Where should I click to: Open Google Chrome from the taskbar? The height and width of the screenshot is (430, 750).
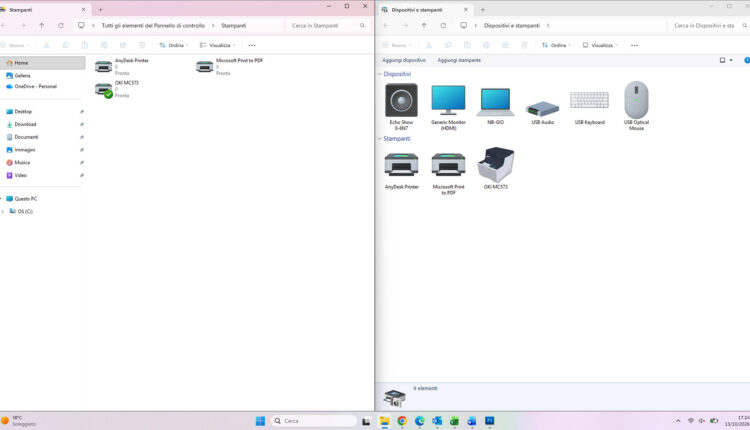point(402,421)
